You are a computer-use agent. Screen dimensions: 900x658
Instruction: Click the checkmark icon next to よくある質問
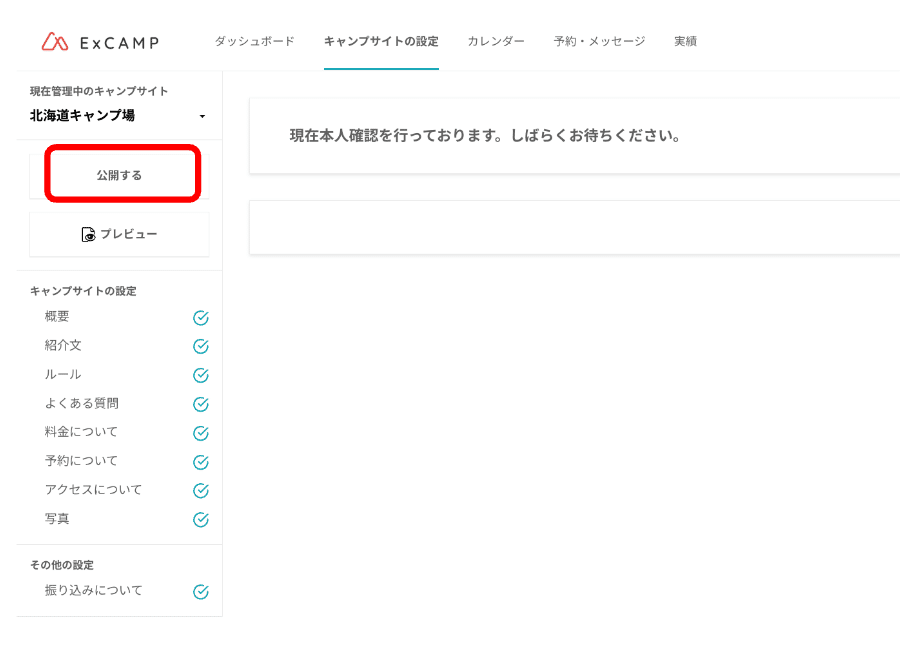(201, 404)
